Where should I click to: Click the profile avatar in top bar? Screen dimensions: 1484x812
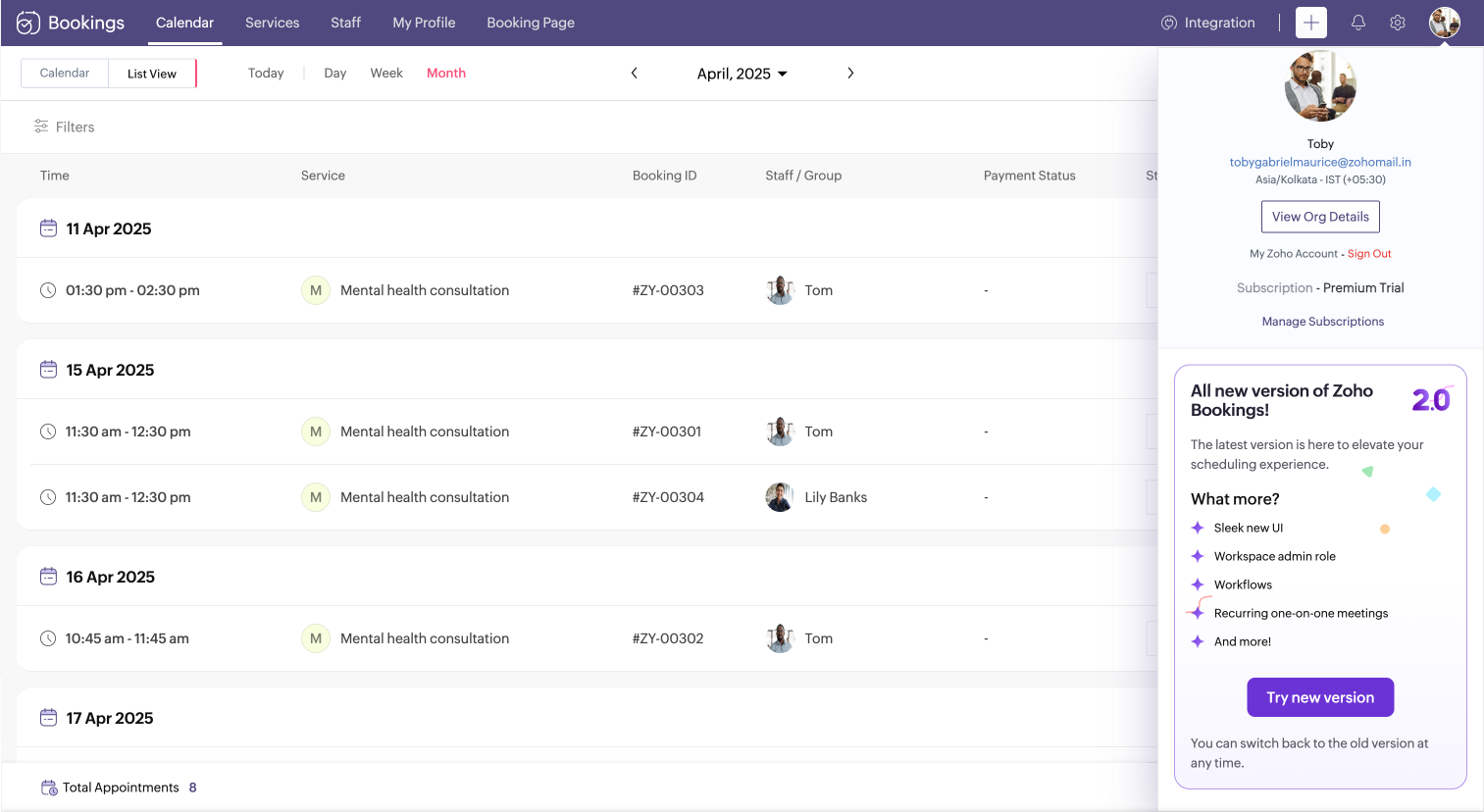click(1444, 23)
